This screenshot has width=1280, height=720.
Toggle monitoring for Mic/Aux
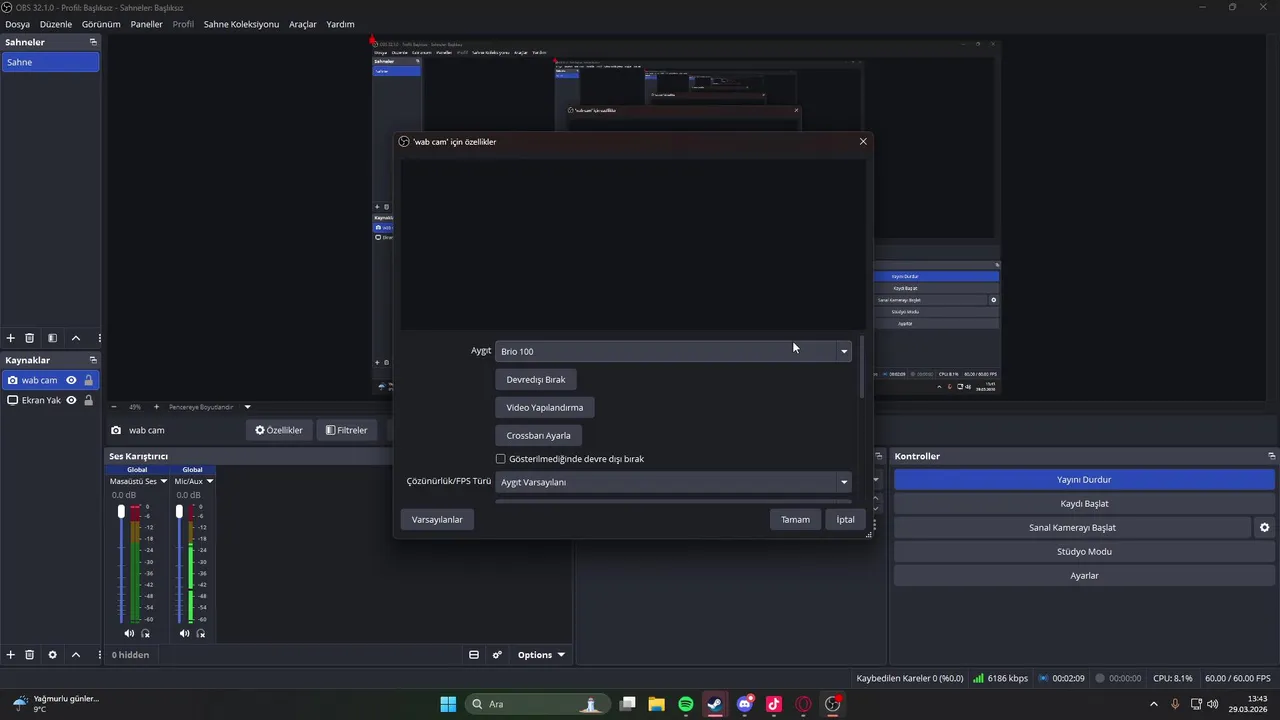tap(201, 633)
